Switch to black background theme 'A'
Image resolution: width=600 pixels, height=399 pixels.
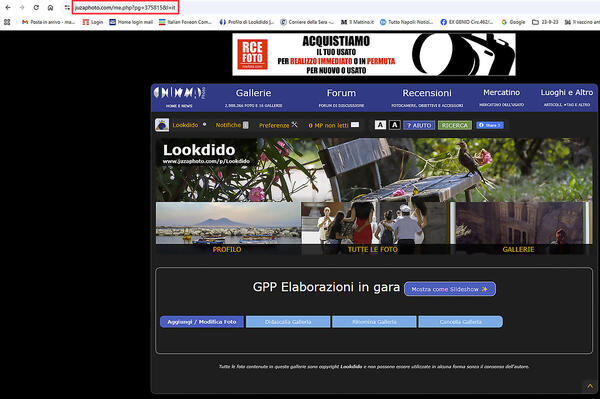(395, 125)
